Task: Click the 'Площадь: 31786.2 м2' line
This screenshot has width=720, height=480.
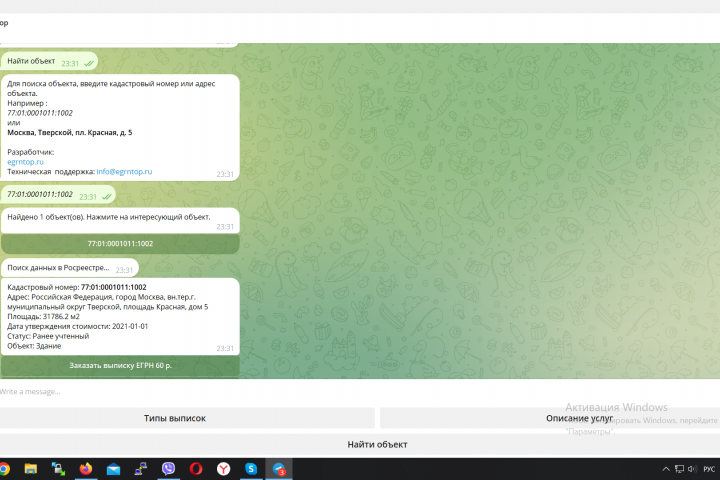Action: pos(43,316)
